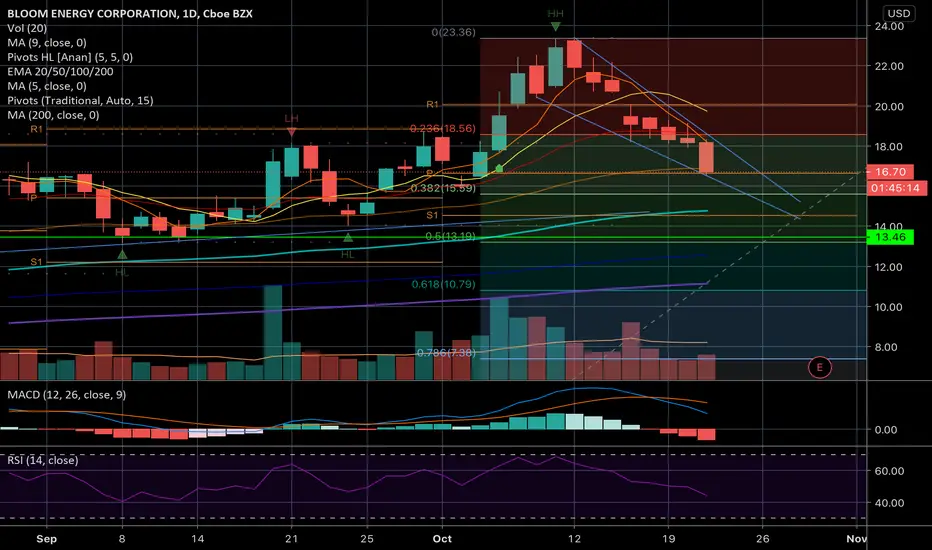Screen dimensions: 932x550
Task: Click the Fibonacci 0(23.36) level label
Action: pos(454,32)
